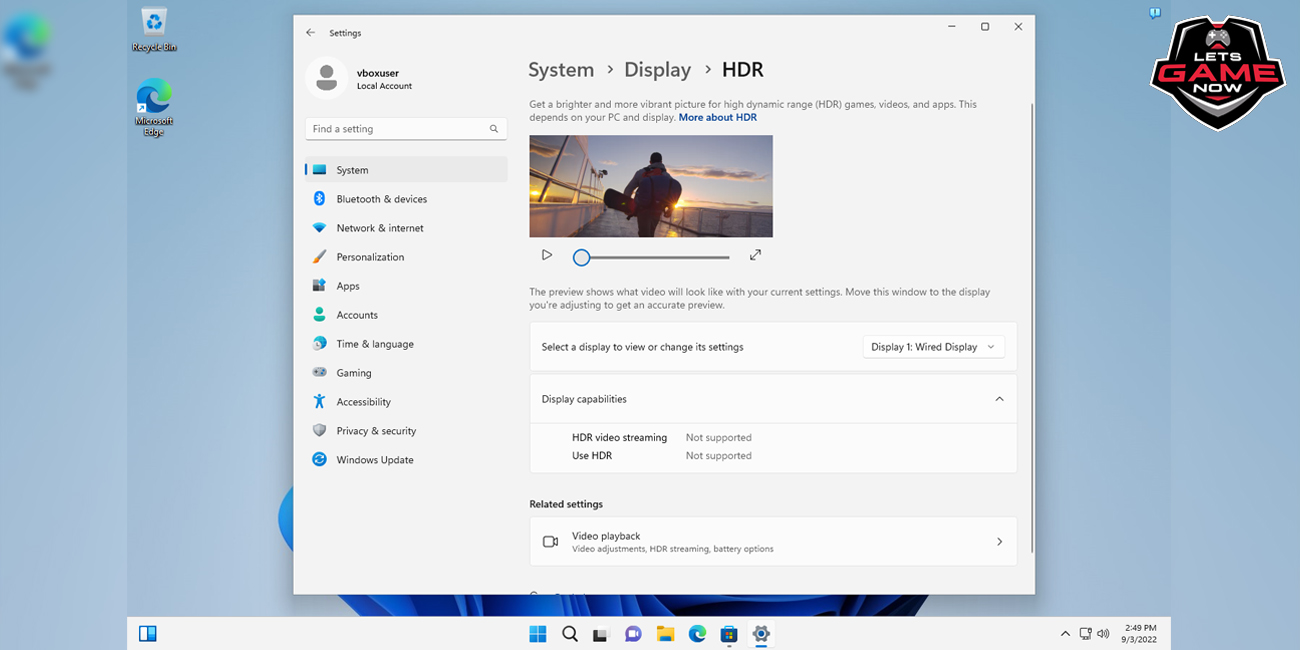1300x650 pixels.
Task: Click the Time & language icon
Action: tap(319, 343)
